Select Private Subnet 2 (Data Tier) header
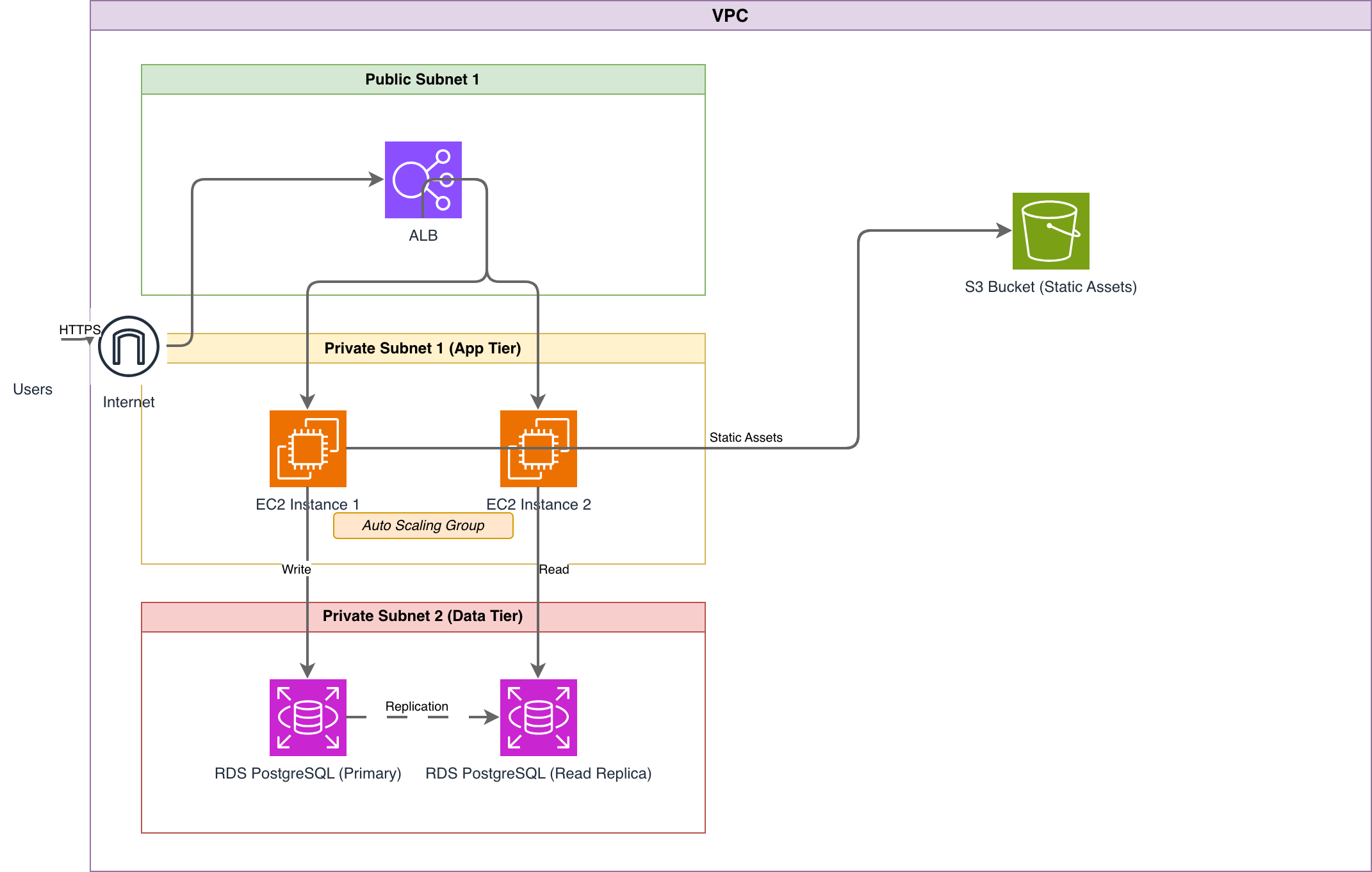The height and width of the screenshot is (872, 1372). coord(423,617)
